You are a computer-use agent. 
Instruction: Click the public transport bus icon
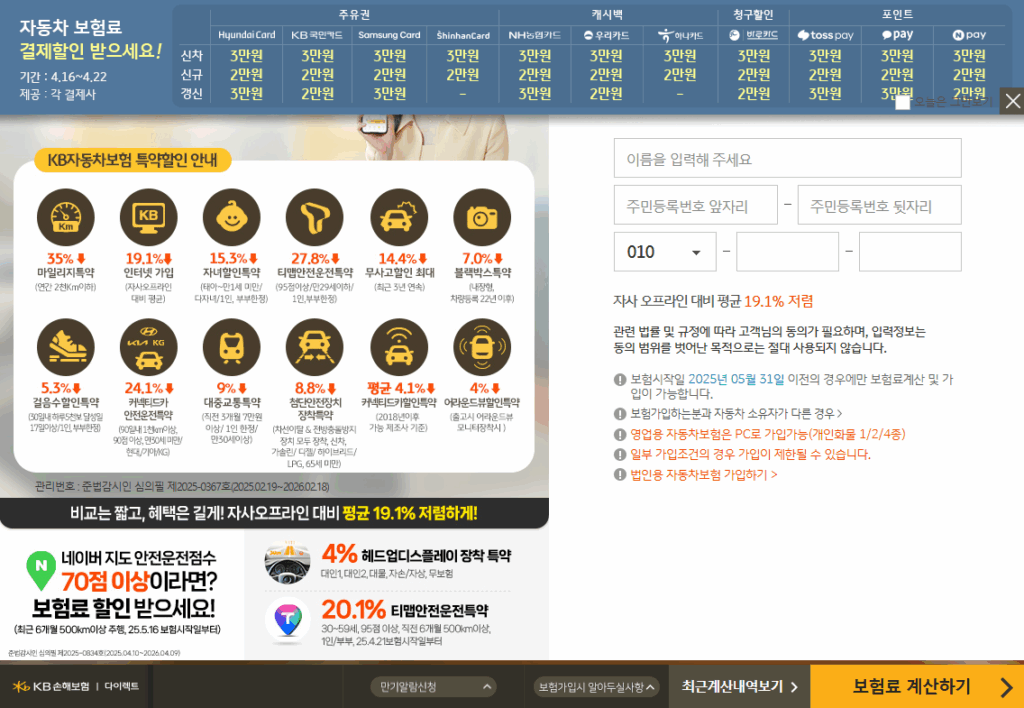point(231,347)
